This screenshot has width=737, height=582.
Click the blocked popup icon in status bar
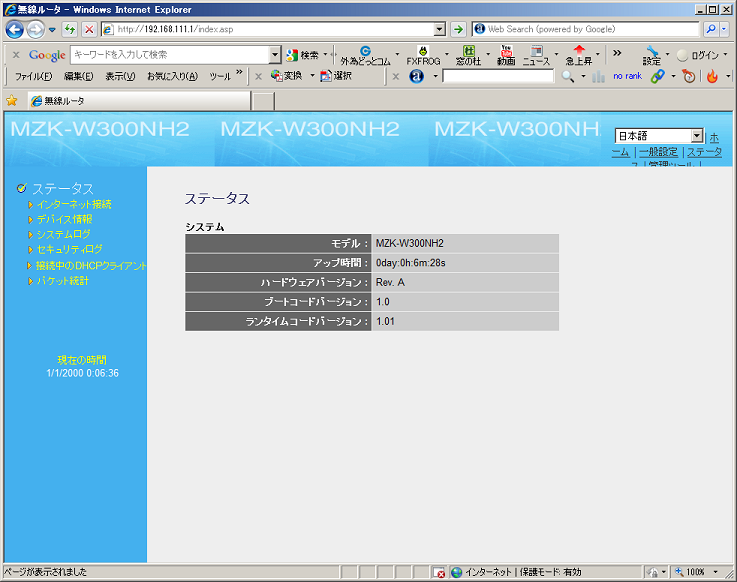pos(438,572)
